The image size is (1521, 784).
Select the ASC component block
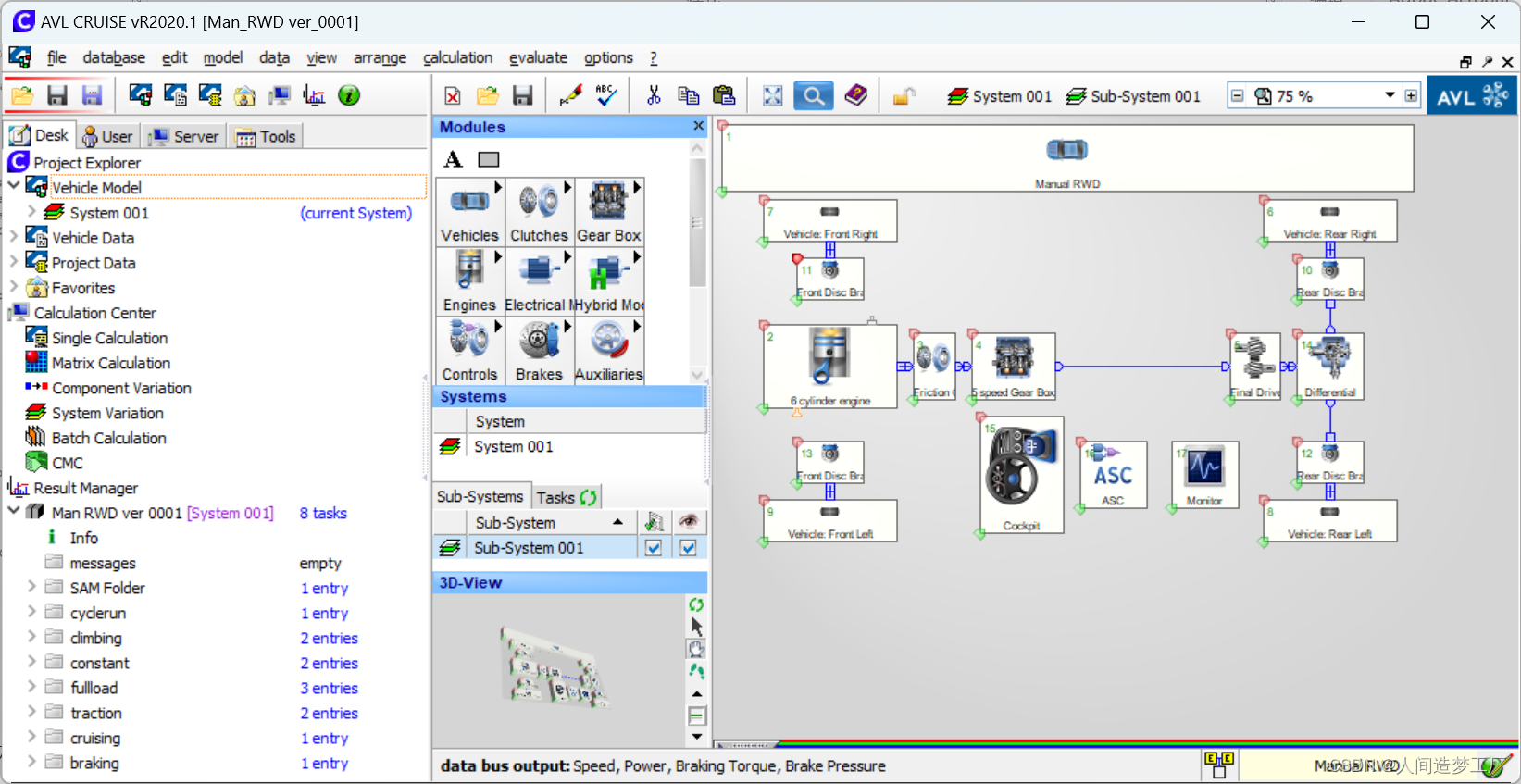point(1113,475)
